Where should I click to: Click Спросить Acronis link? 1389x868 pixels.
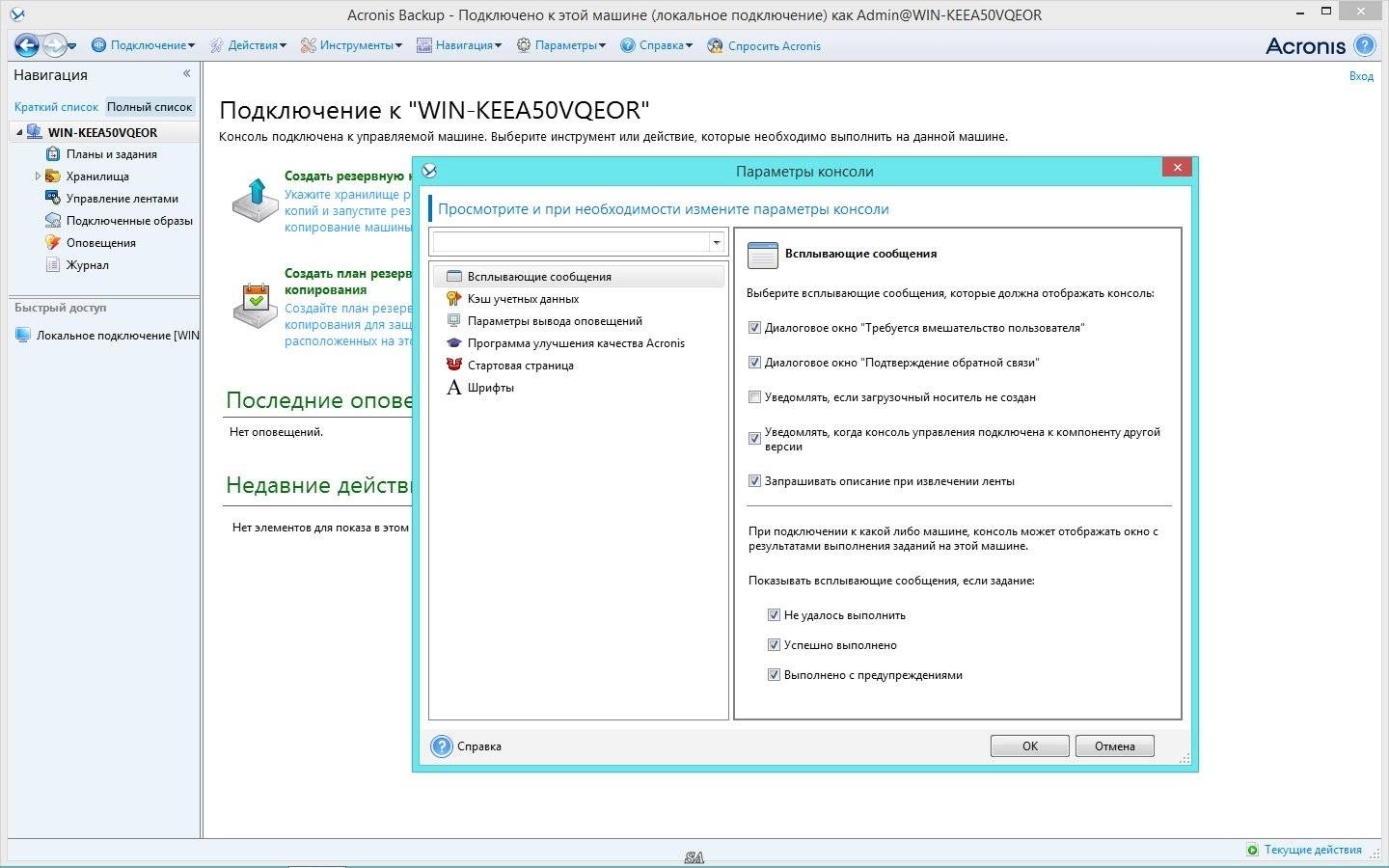coord(775,45)
